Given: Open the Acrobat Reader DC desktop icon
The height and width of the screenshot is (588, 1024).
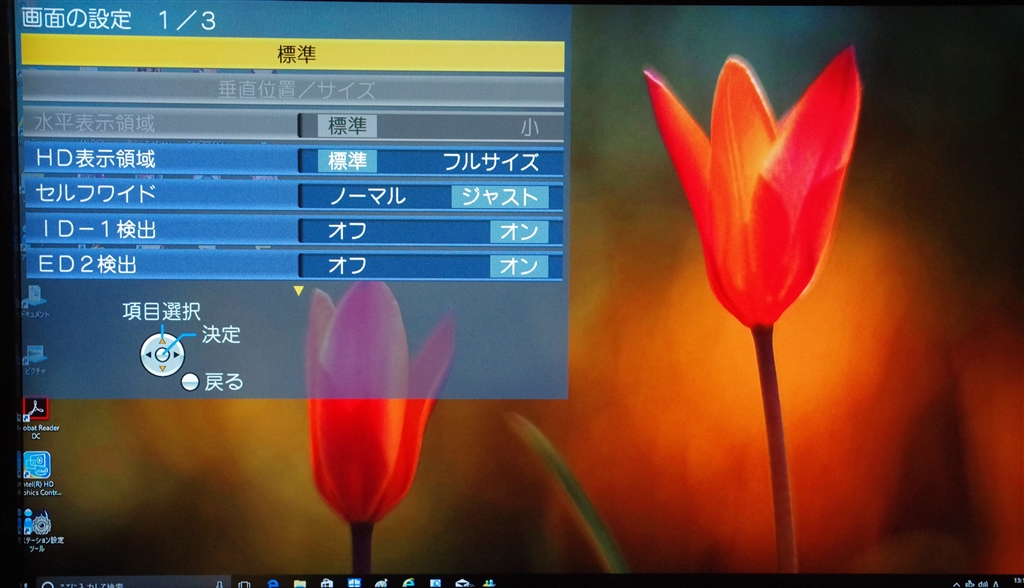Looking at the screenshot, I should (36, 419).
